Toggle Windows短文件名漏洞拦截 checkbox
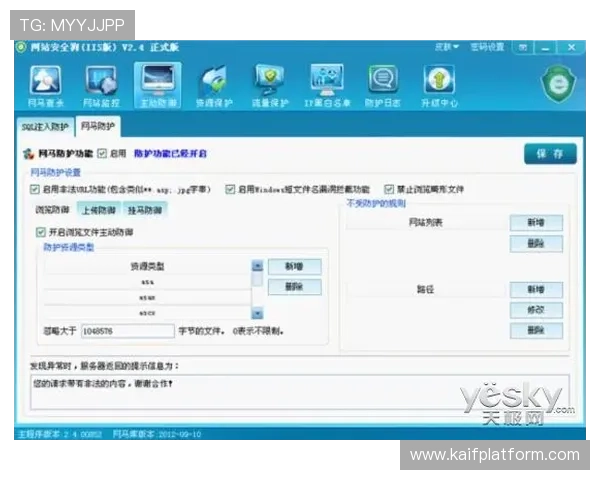Viewport: 600px width, 480px height. click(230, 189)
